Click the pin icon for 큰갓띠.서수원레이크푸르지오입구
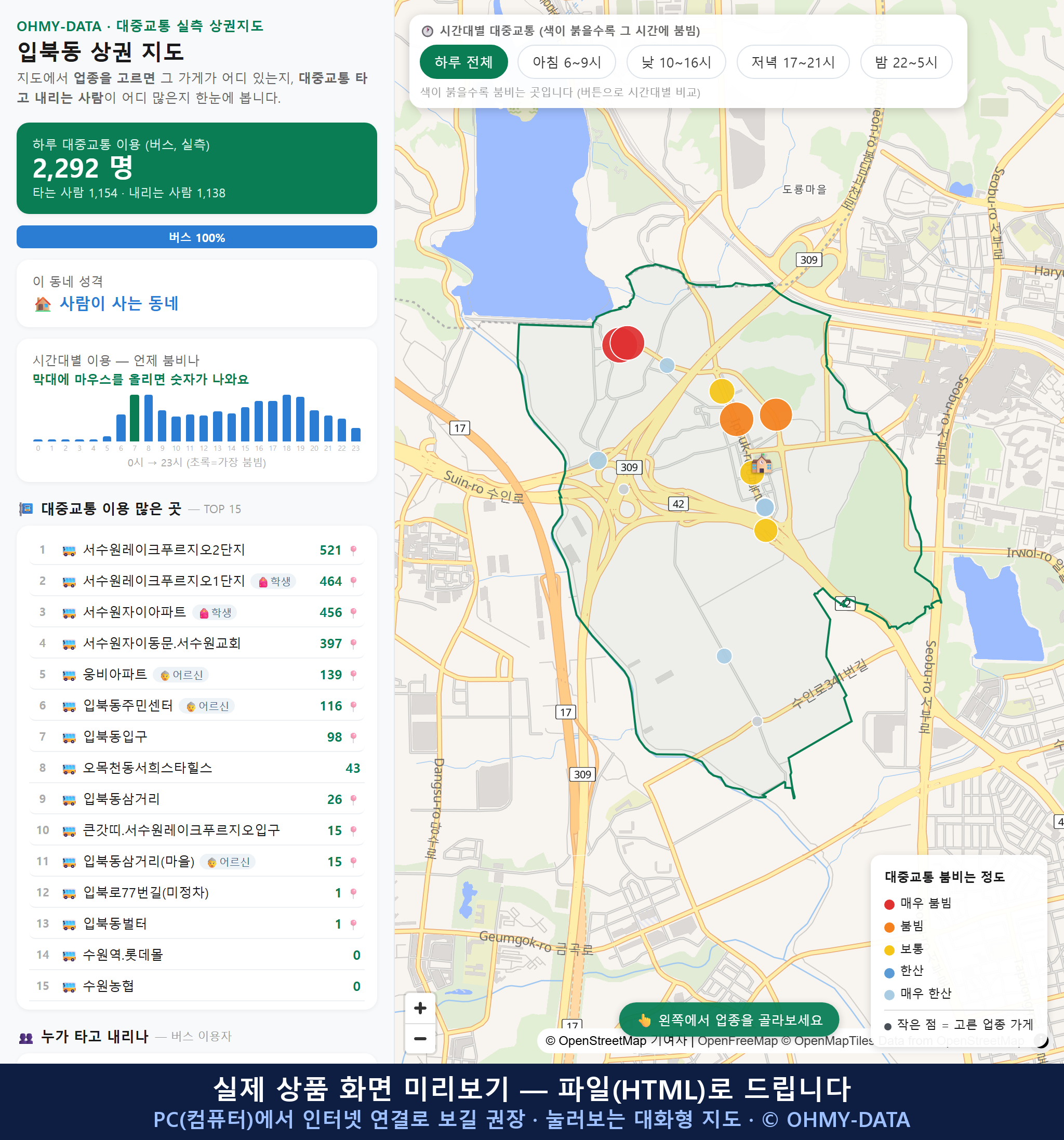Image resolution: width=1064 pixels, height=1140 pixels. pos(353,830)
